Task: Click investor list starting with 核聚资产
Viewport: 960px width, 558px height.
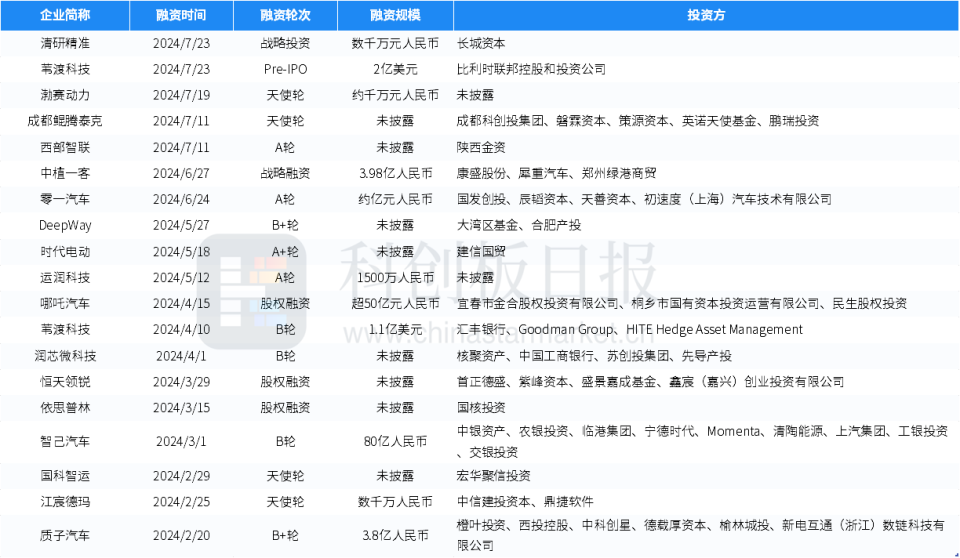Action: point(594,356)
